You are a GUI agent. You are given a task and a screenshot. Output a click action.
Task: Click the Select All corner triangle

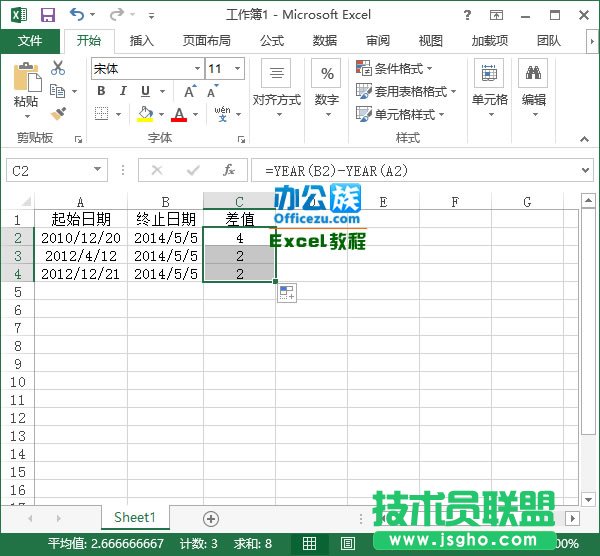click(25, 201)
